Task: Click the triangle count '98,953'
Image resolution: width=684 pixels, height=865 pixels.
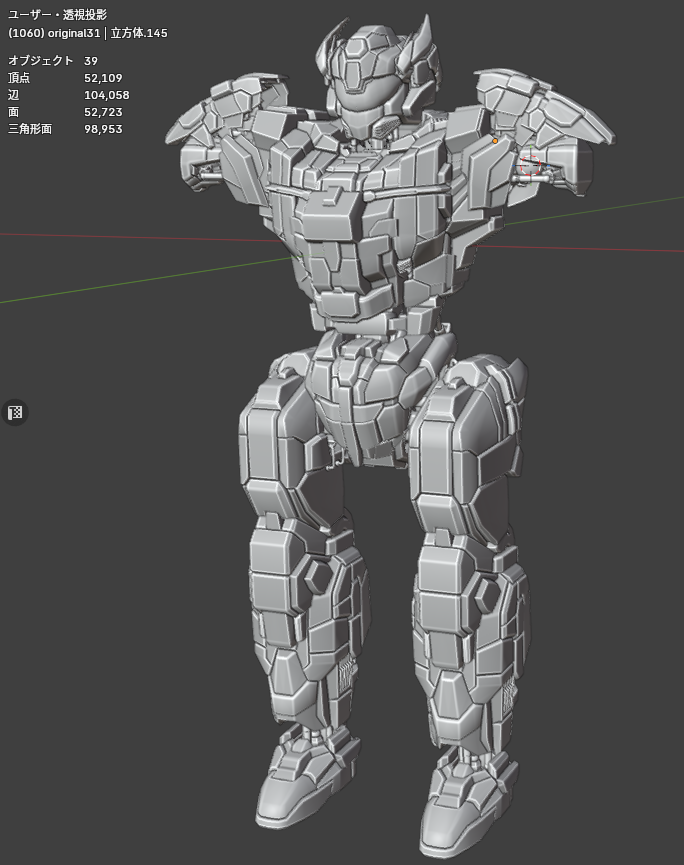Action: coord(103,129)
